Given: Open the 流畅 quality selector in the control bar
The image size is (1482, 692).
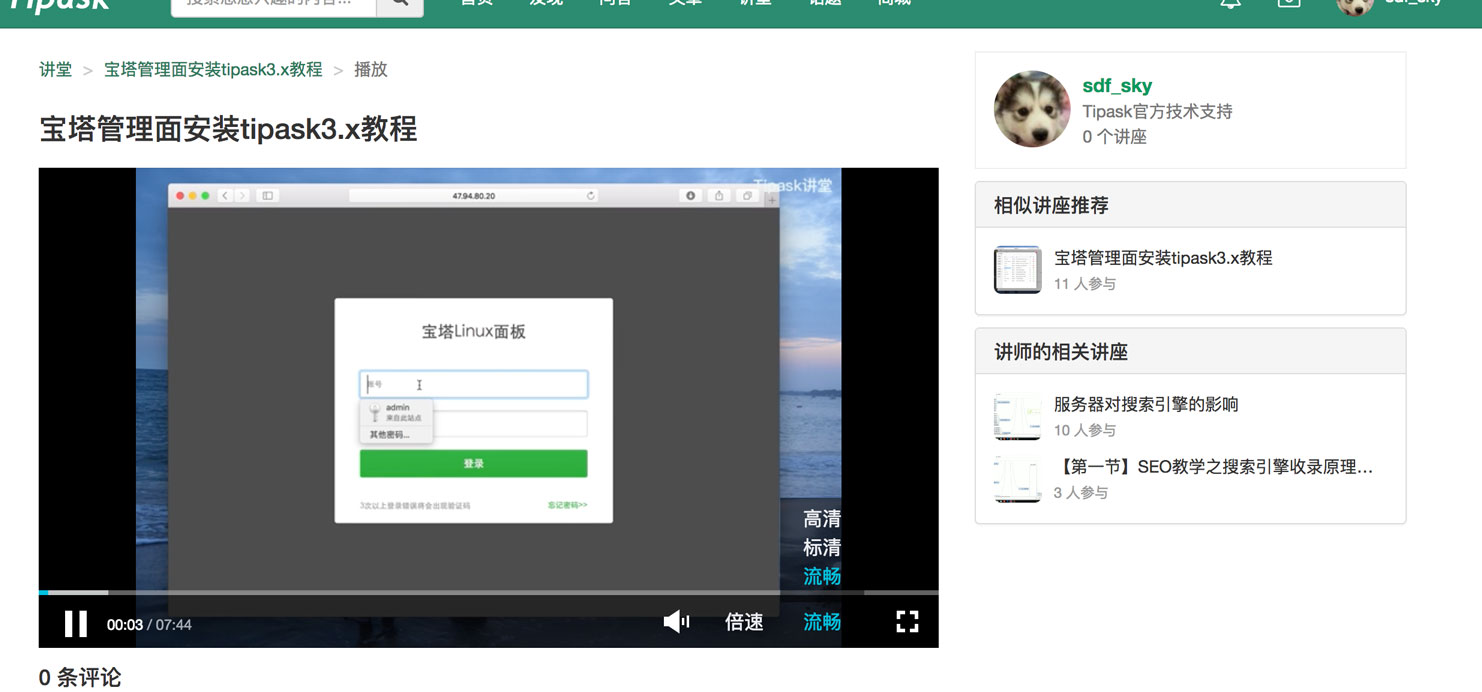Looking at the screenshot, I should point(822,622).
